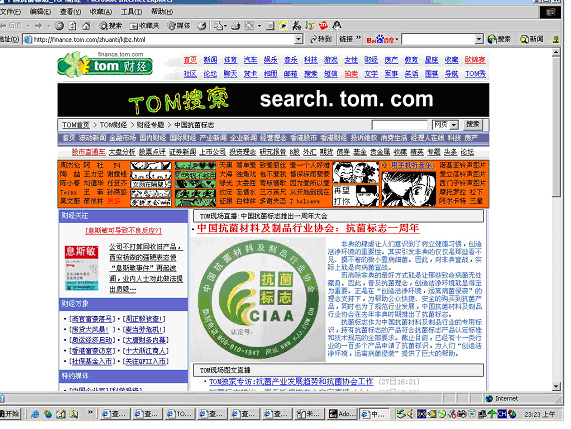The width and height of the screenshot is (571, 429).
Task: Click the 搜索 button beside 网页 dropdown
Action: [x=473, y=125]
